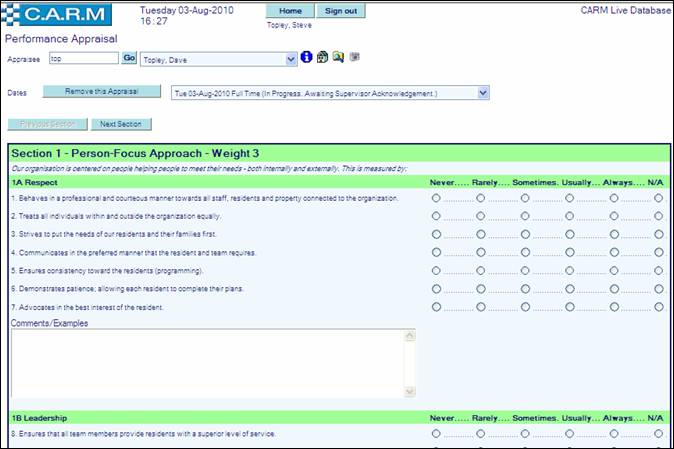Select Usually for item 5 ensures consistency
This screenshot has width=674, height=449.
pyautogui.click(x=569, y=270)
